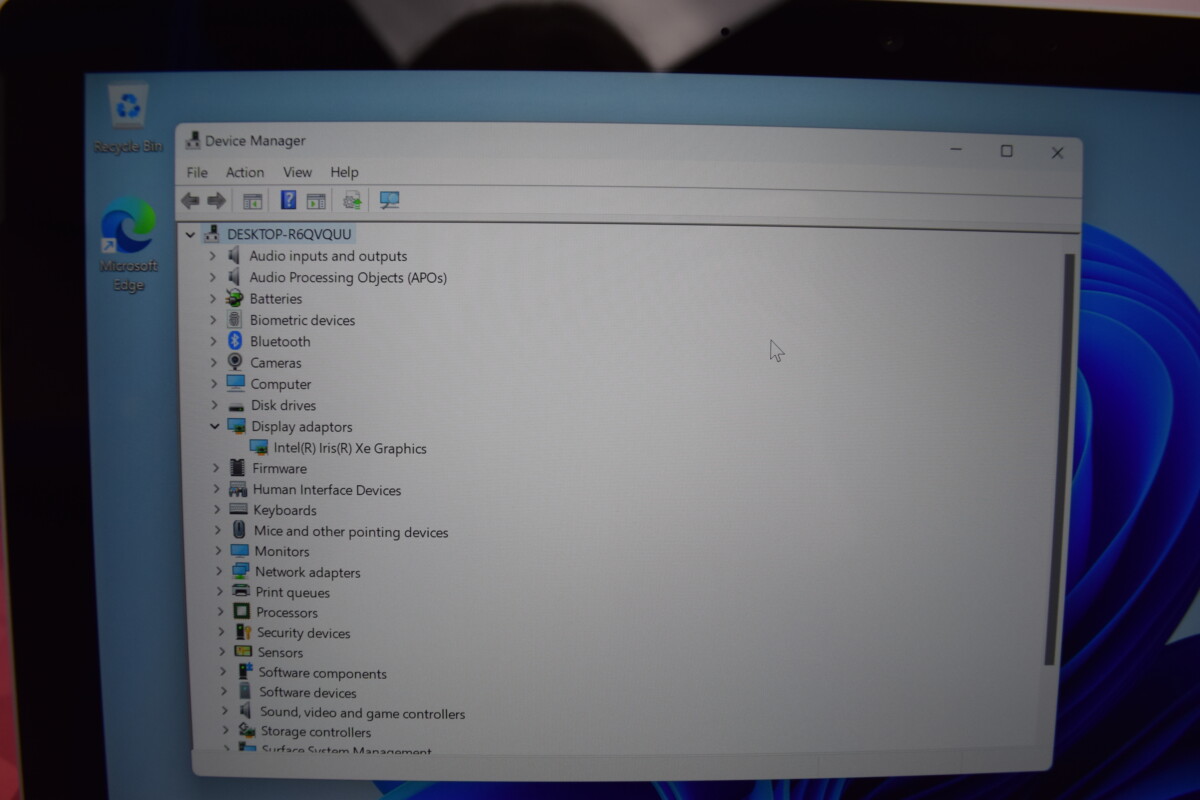This screenshot has height=800, width=1200.
Task: Expand the Network adapters chevron
Action: pyautogui.click(x=218, y=571)
